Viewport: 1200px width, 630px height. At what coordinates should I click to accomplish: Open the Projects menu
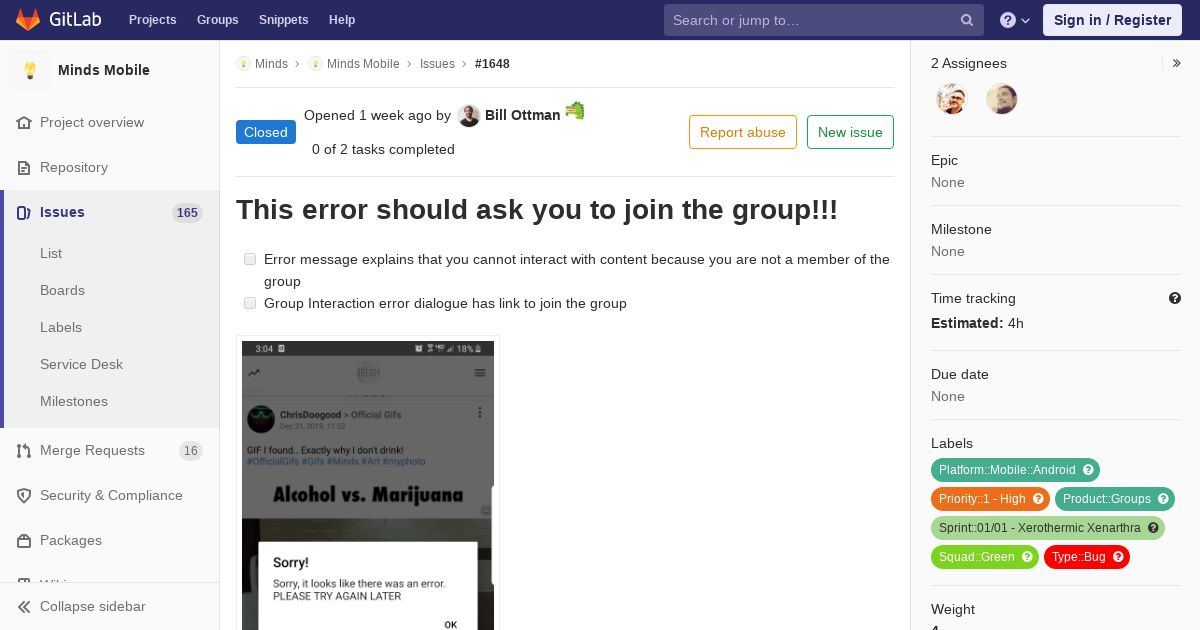152,20
